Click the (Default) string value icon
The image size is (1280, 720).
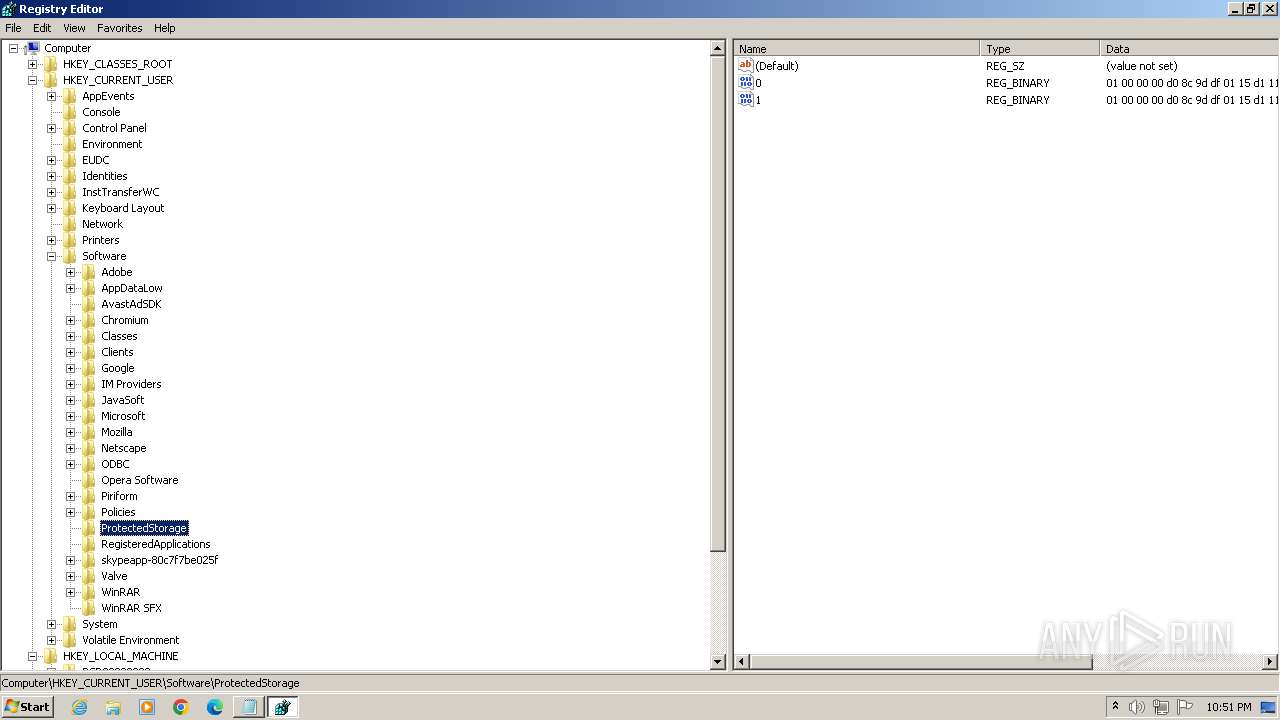pyautogui.click(x=745, y=66)
